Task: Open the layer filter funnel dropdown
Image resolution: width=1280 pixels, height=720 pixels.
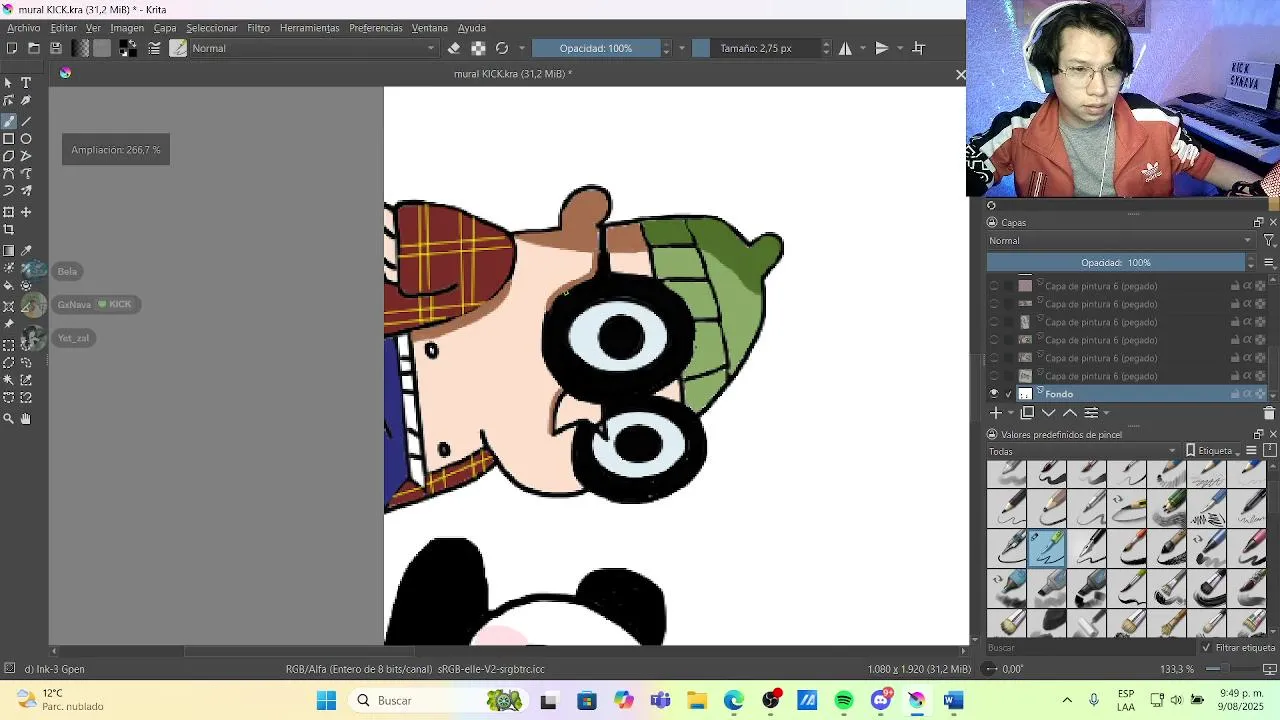Action: point(1269,241)
